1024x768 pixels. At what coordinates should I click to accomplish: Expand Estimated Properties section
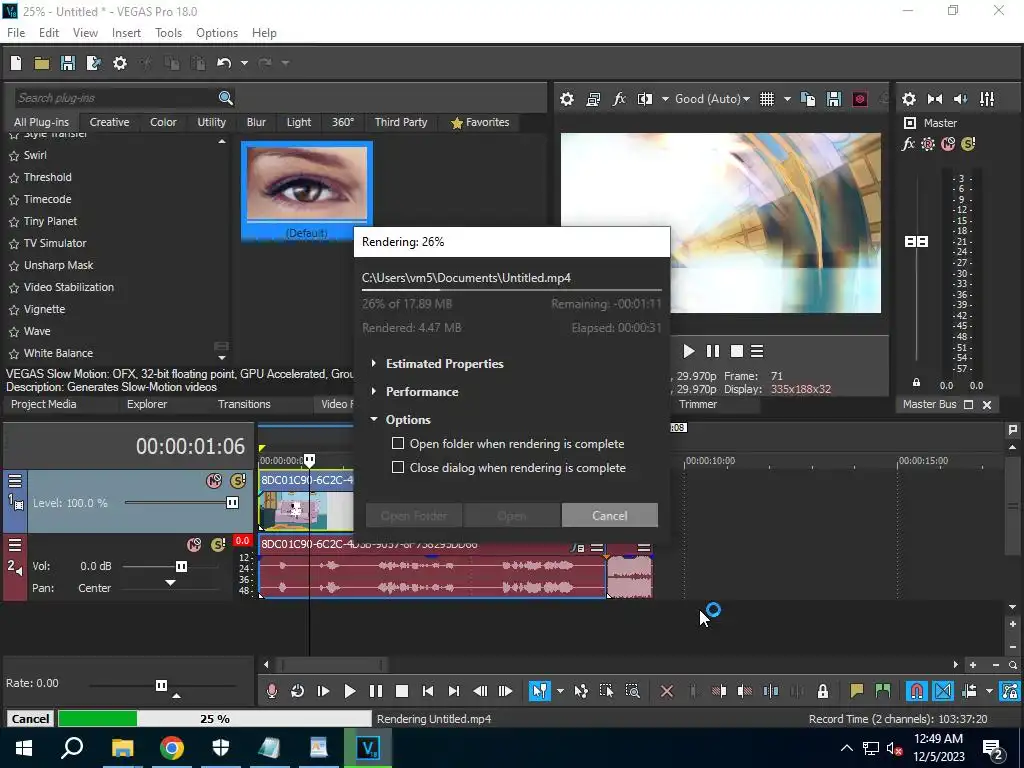374,363
